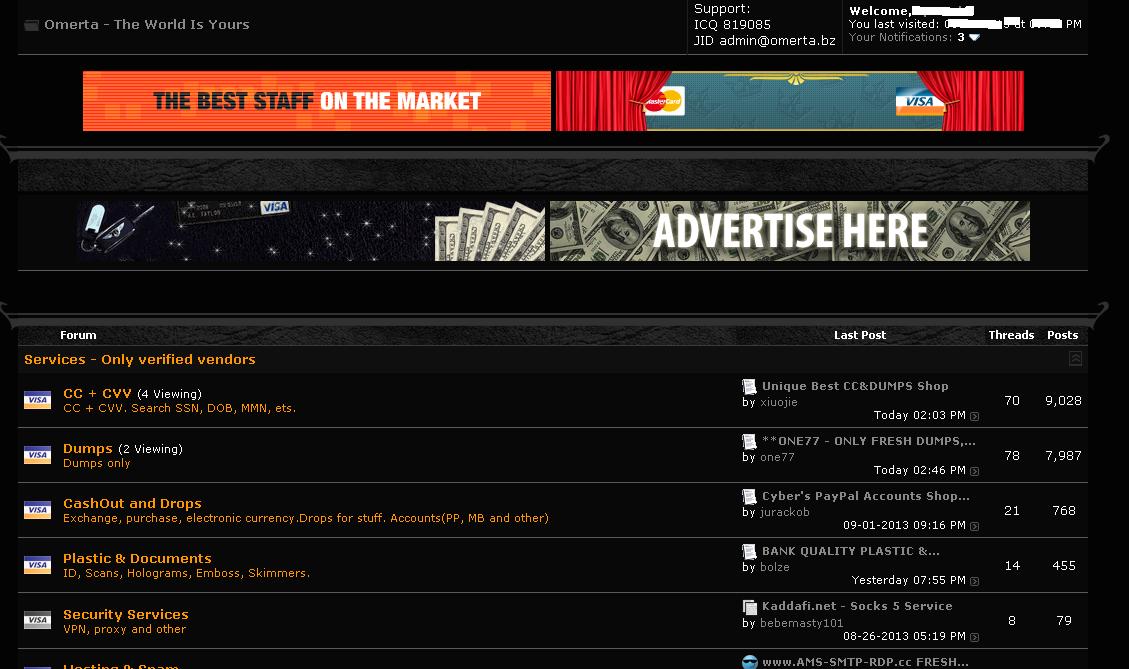This screenshot has height=669, width=1129.
Task: Open the CC + CVV forum
Action: tap(97, 393)
